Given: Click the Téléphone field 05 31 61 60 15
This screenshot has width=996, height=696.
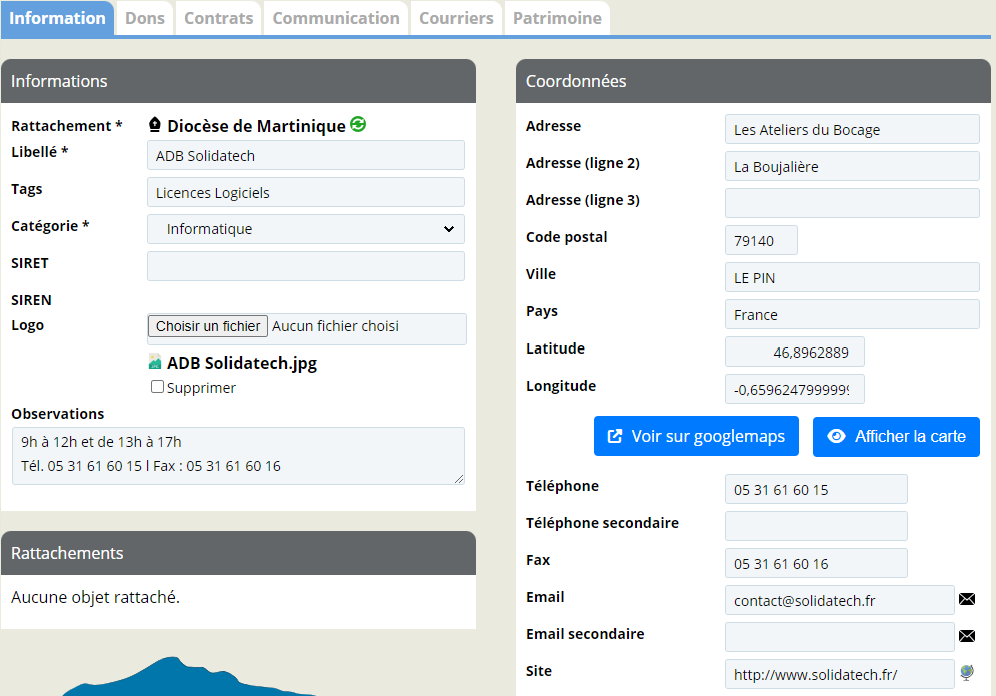Looking at the screenshot, I should click(x=816, y=490).
